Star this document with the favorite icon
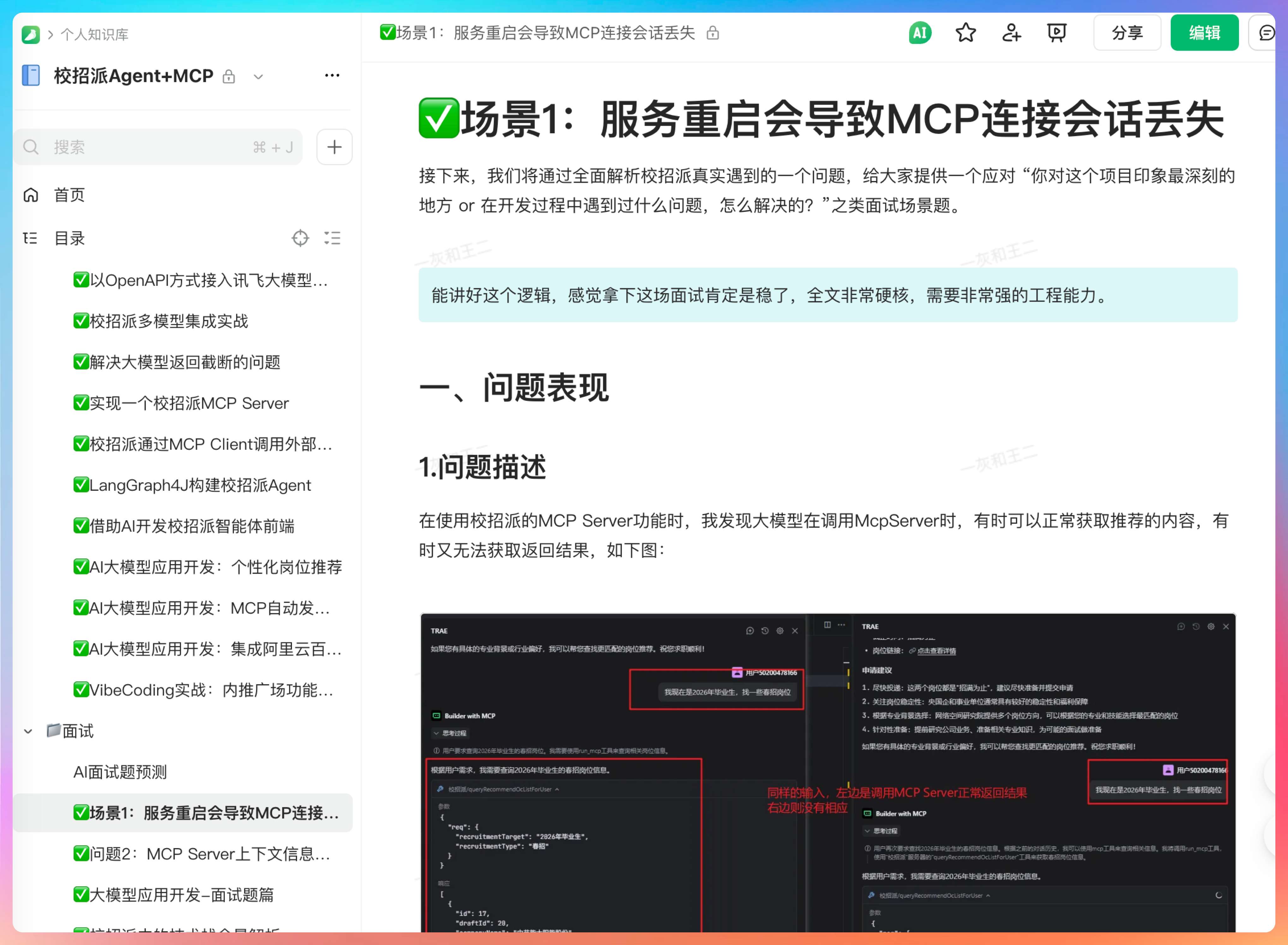1288x945 pixels. point(966,33)
